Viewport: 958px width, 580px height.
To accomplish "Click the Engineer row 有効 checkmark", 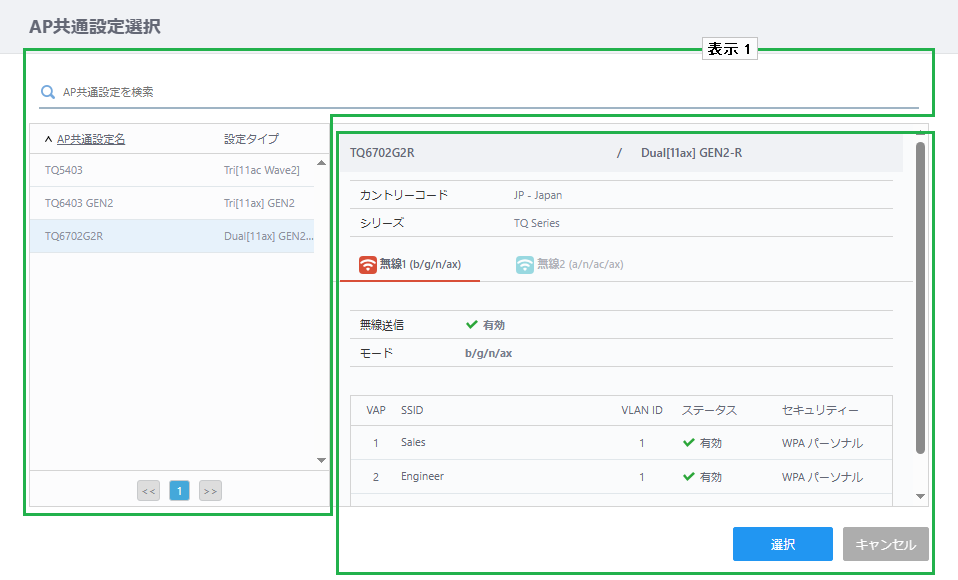I will [689, 477].
